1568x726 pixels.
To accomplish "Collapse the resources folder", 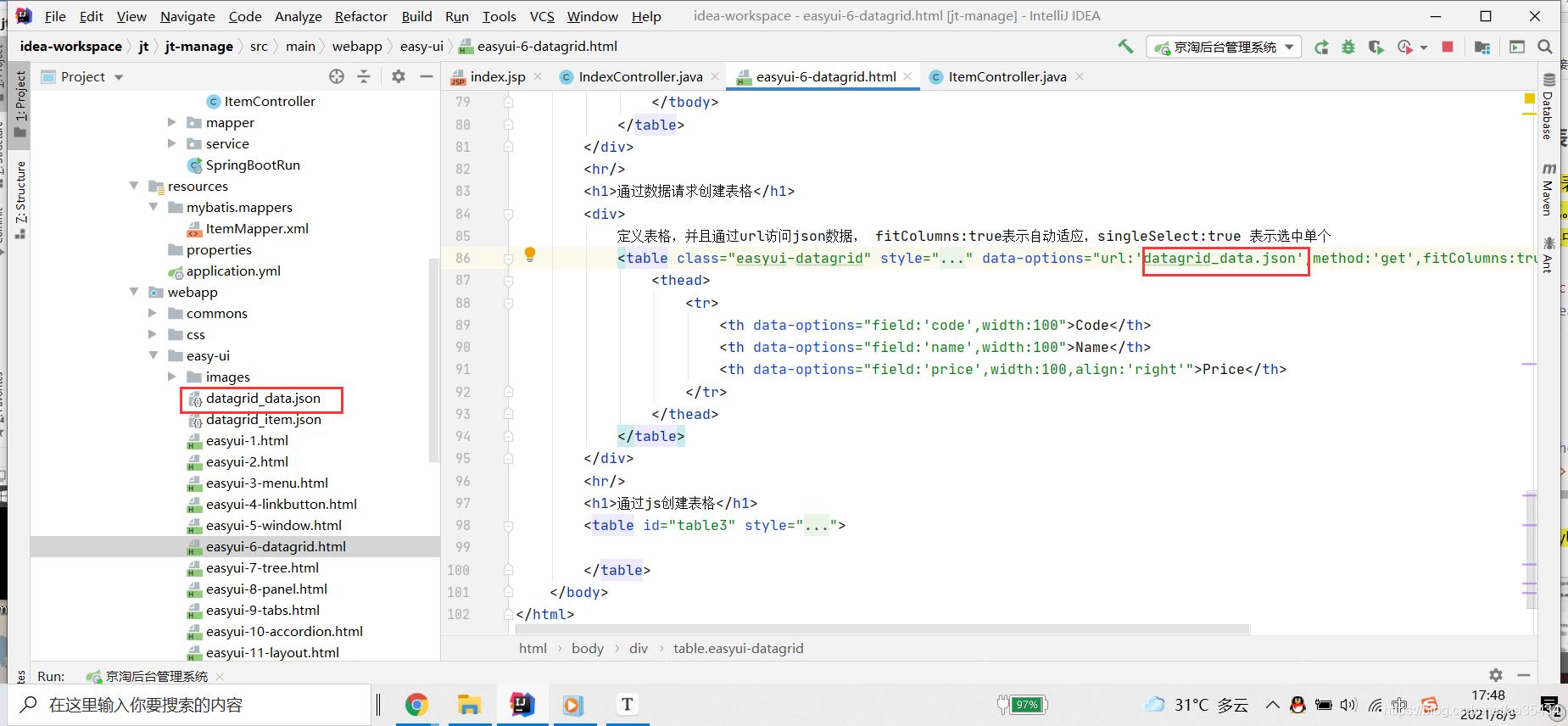I will [133, 186].
